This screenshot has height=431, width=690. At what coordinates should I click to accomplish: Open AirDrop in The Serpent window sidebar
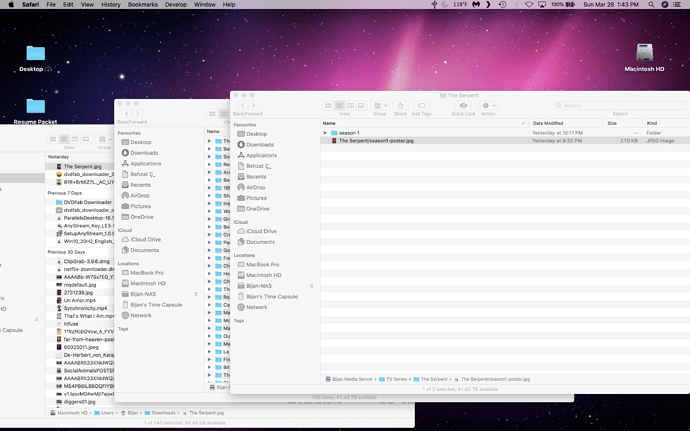251,187
